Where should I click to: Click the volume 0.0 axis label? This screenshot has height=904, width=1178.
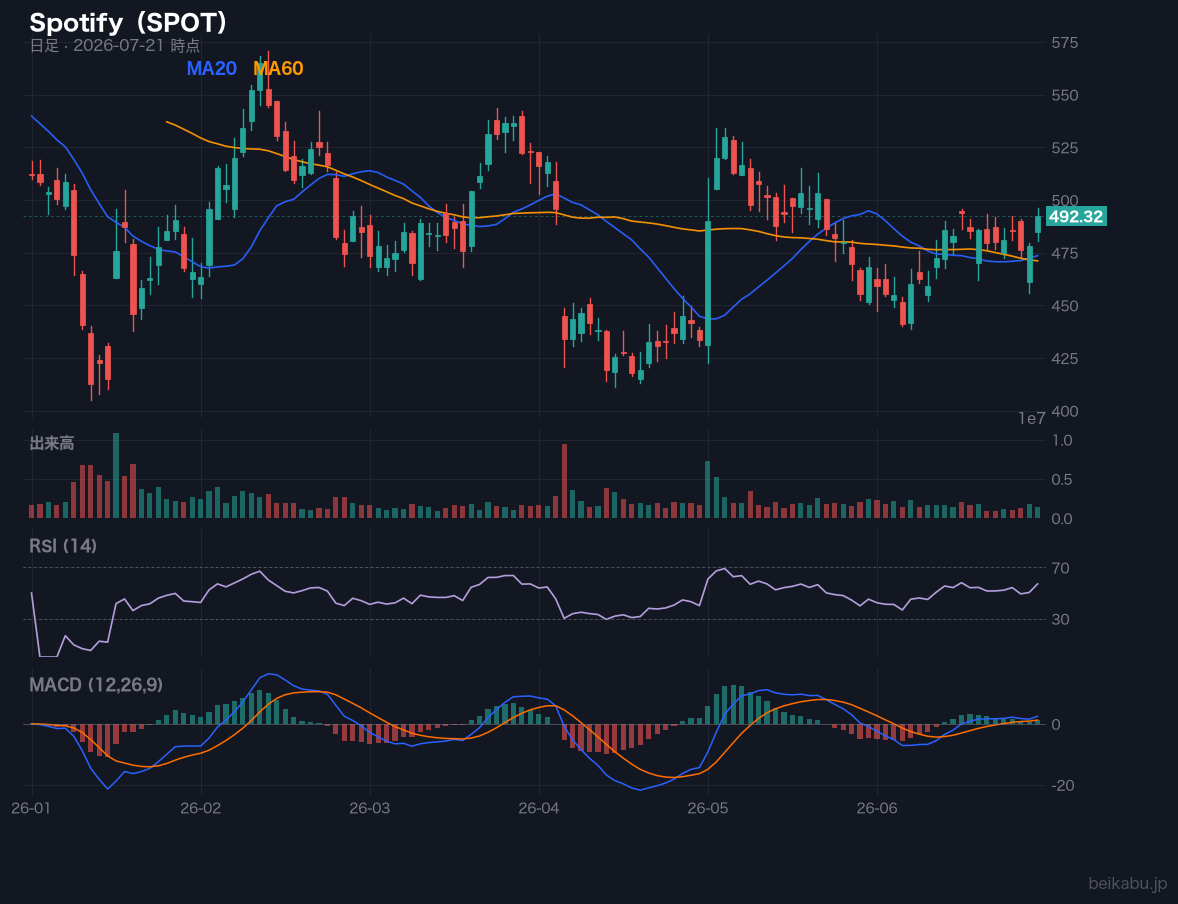coord(1062,519)
